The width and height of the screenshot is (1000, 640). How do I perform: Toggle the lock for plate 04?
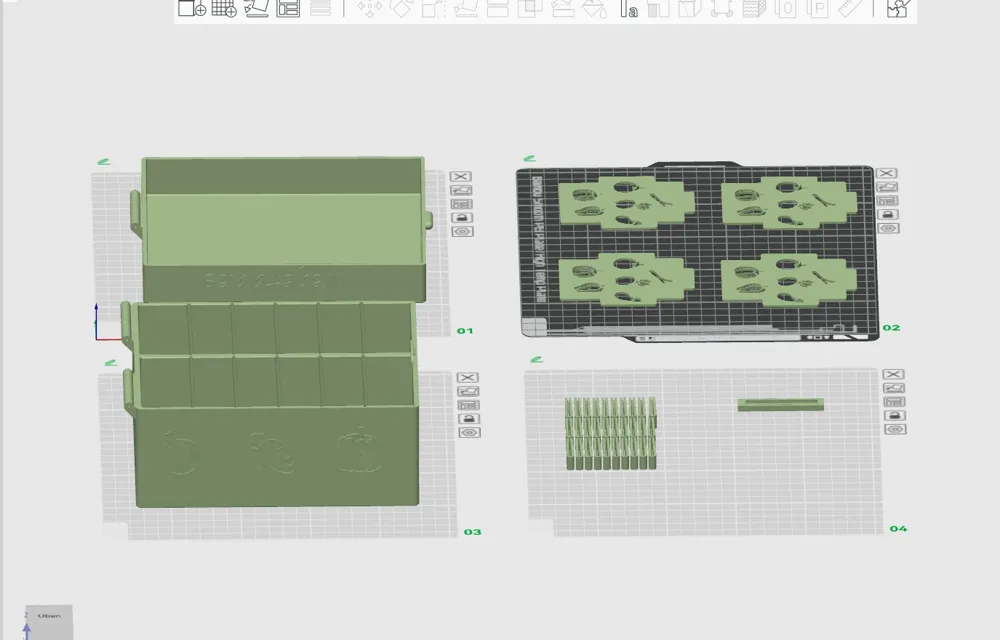895,415
